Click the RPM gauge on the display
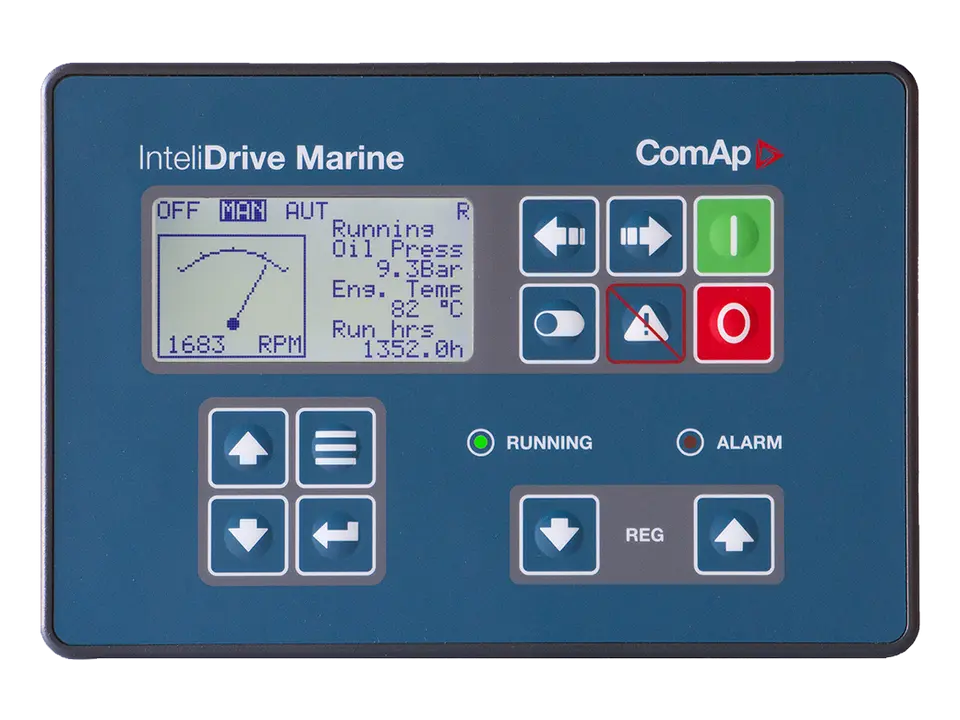 (232, 296)
